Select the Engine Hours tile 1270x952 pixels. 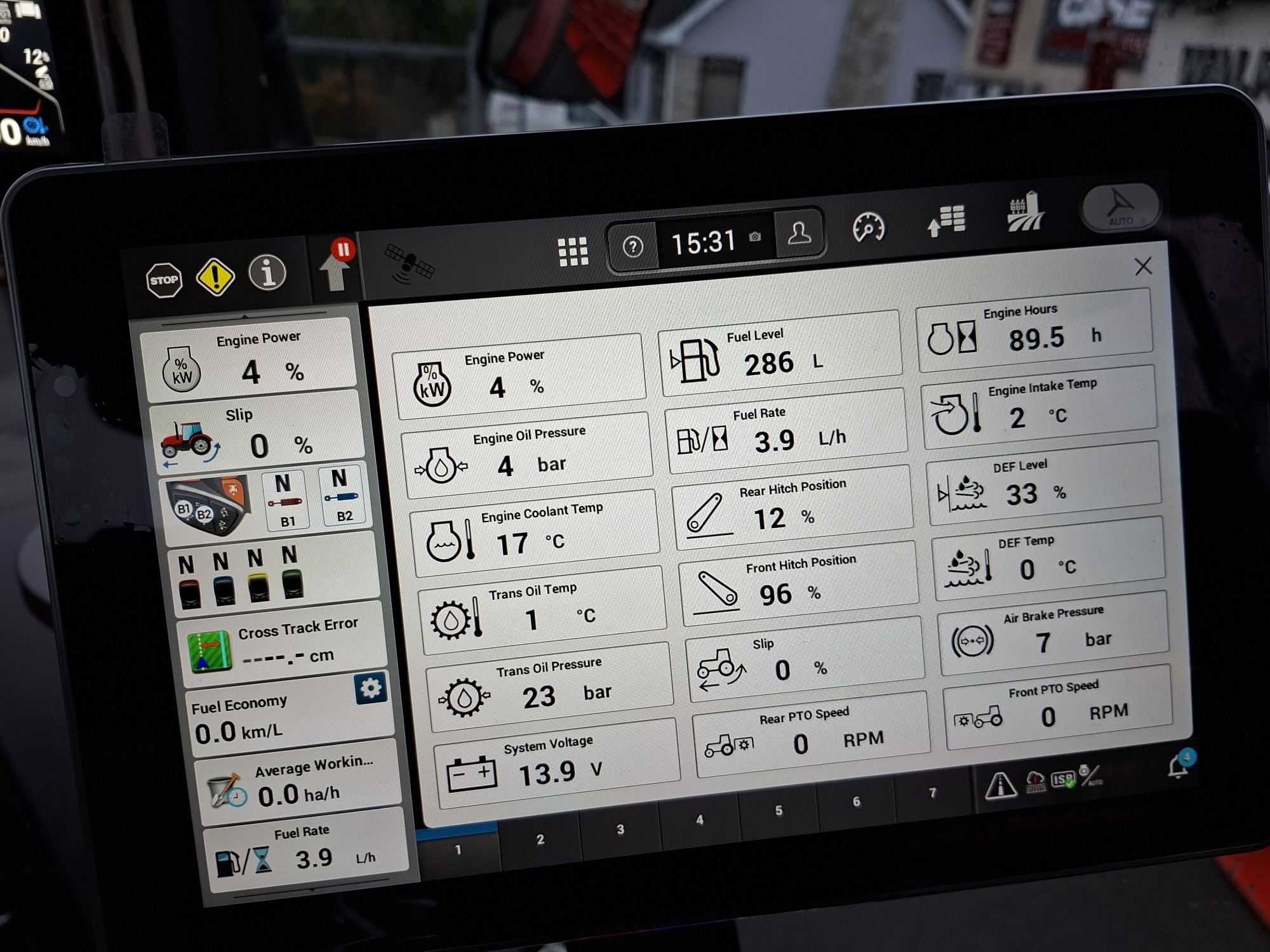[x=1035, y=331]
